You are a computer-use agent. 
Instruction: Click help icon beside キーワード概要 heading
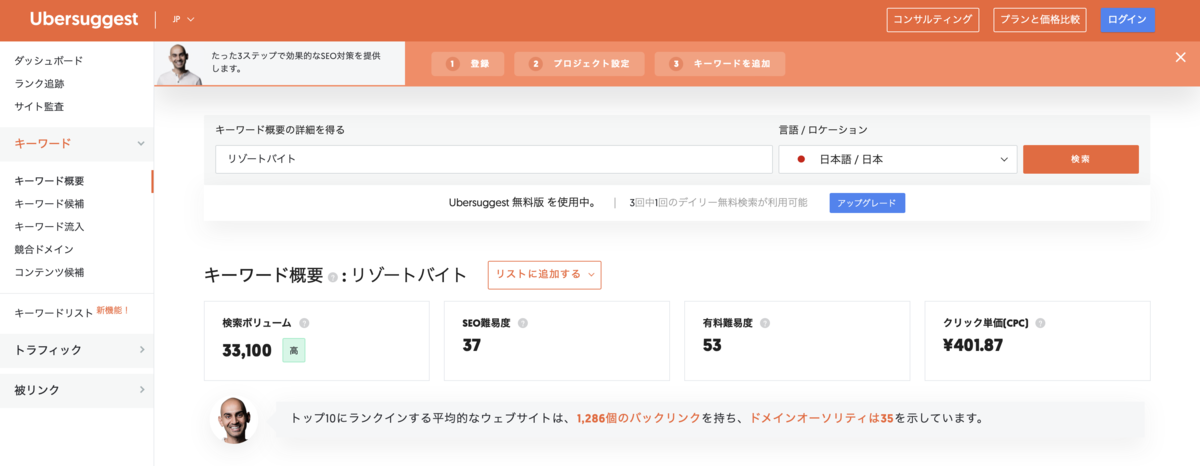tap(332, 277)
